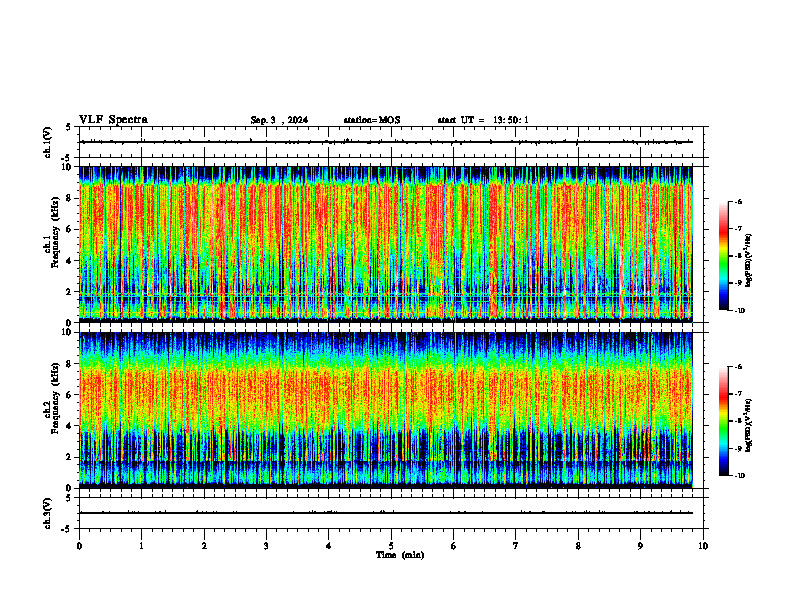Click the "-6" label on the ch.2 color bar
This screenshot has height=612, width=792.
[x=738, y=367]
